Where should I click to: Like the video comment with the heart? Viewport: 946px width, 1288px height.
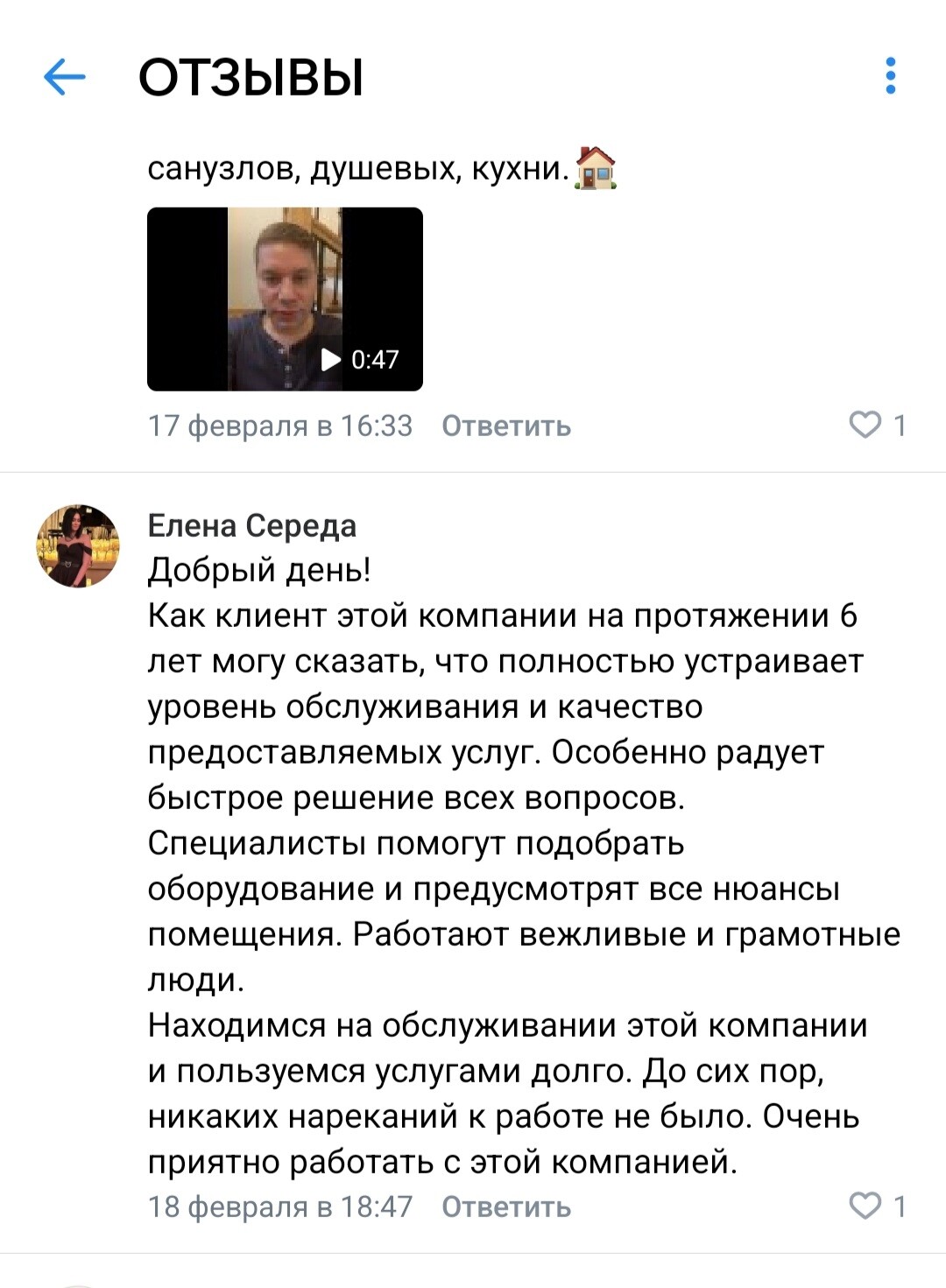click(865, 425)
